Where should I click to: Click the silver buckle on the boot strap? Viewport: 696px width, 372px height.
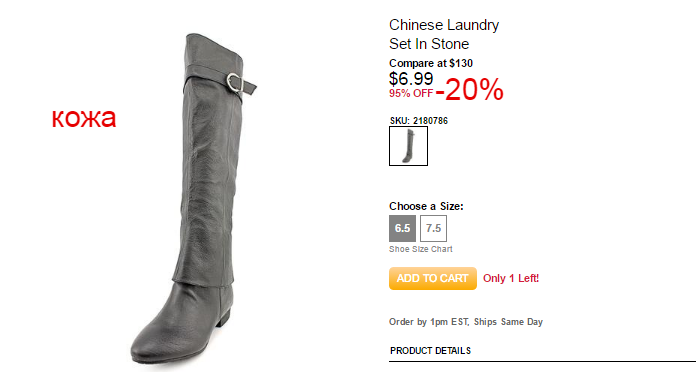point(235,83)
